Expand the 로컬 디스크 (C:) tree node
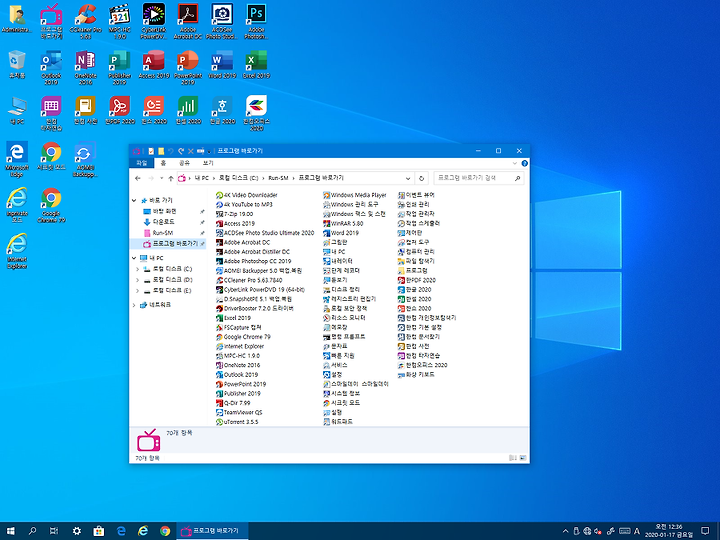This screenshot has width=720, height=540. (137, 269)
